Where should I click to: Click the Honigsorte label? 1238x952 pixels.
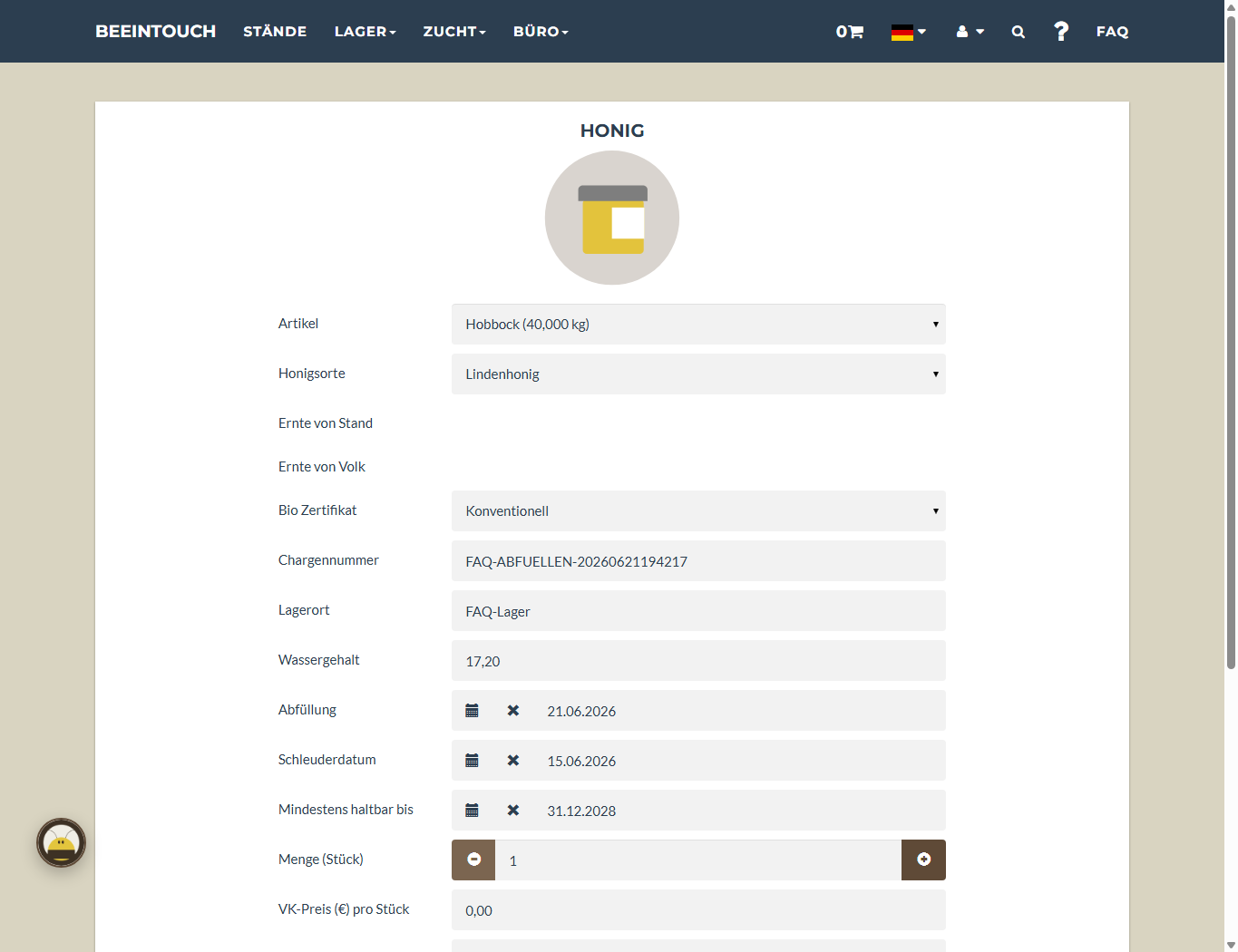click(312, 374)
